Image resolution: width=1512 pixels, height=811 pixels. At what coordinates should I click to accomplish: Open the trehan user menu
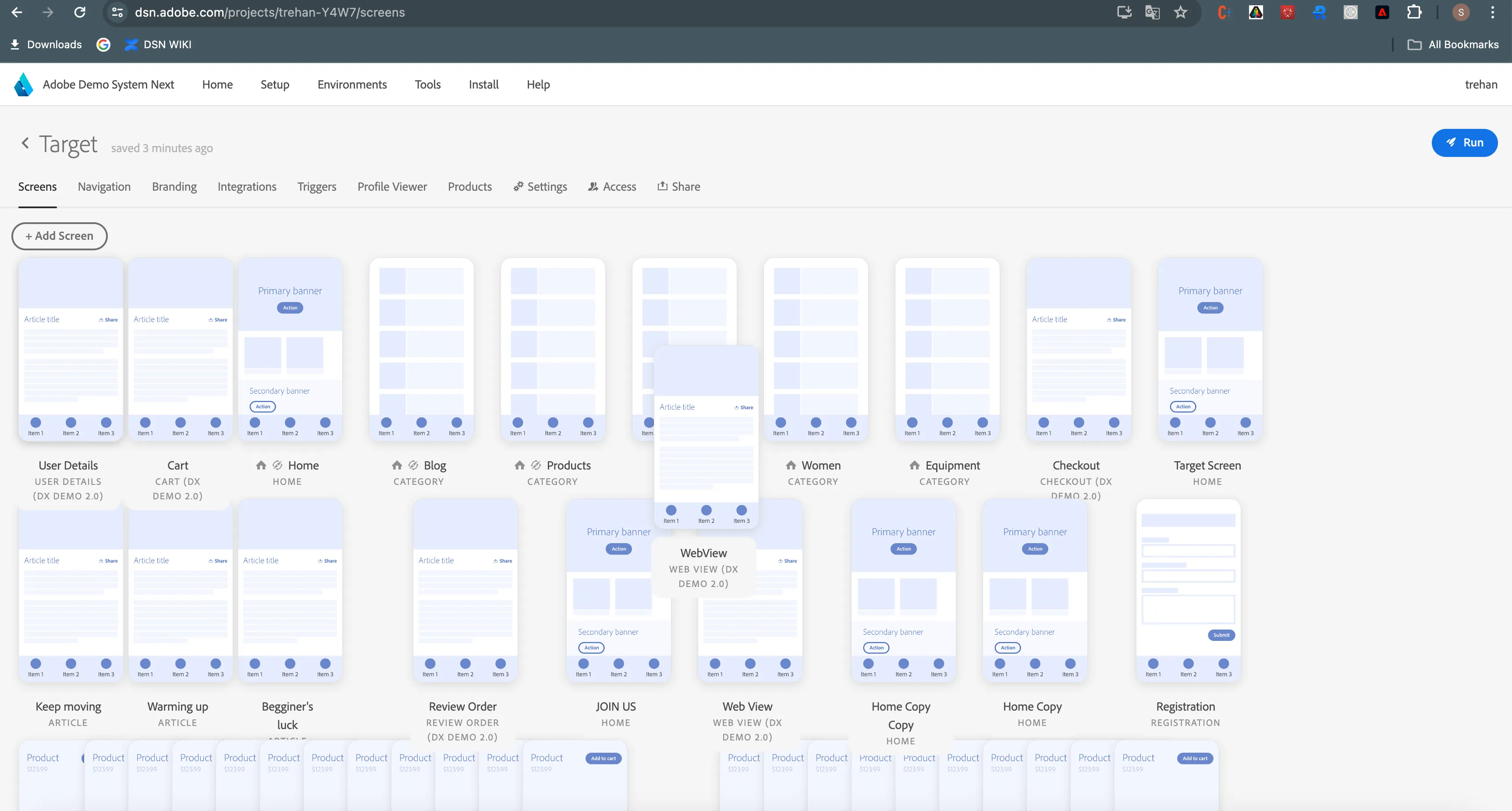tap(1481, 85)
